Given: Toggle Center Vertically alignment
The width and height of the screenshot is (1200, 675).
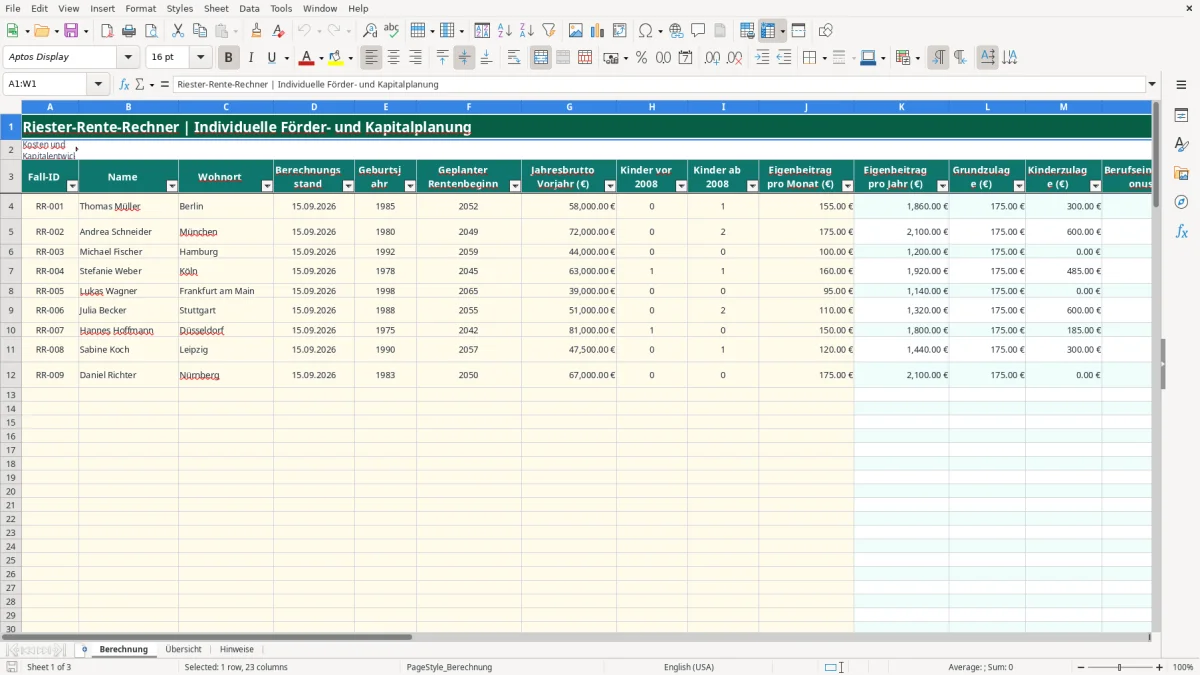Looking at the screenshot, I should click(464, 58).
